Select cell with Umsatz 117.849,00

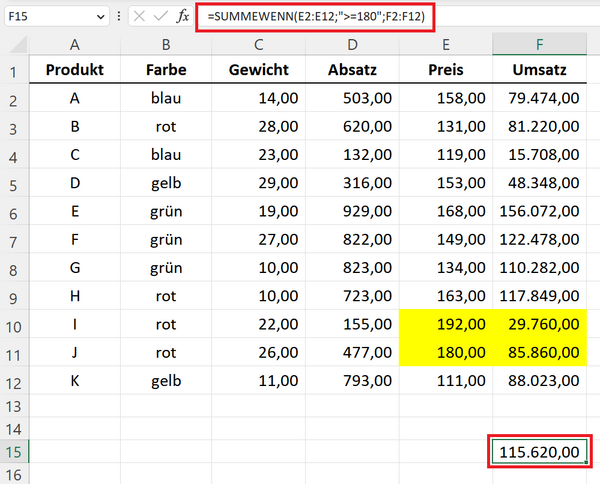click(540, 296)
